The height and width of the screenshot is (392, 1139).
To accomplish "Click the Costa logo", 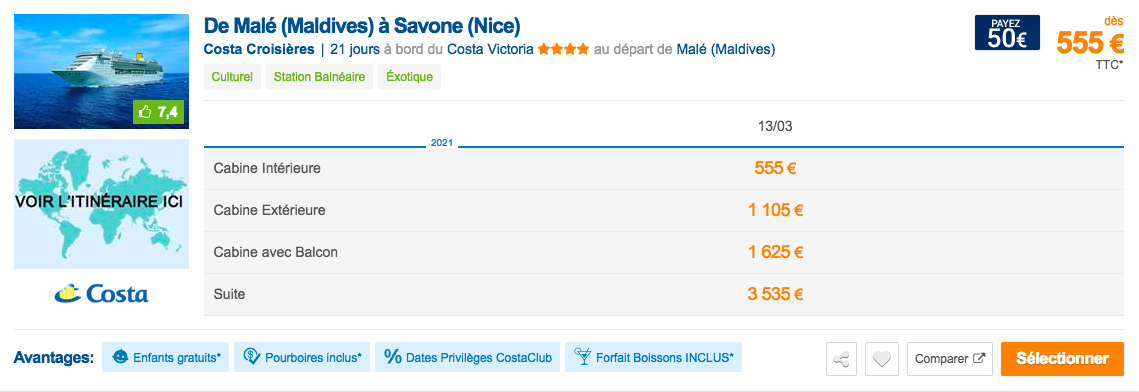I will (101, 293).
